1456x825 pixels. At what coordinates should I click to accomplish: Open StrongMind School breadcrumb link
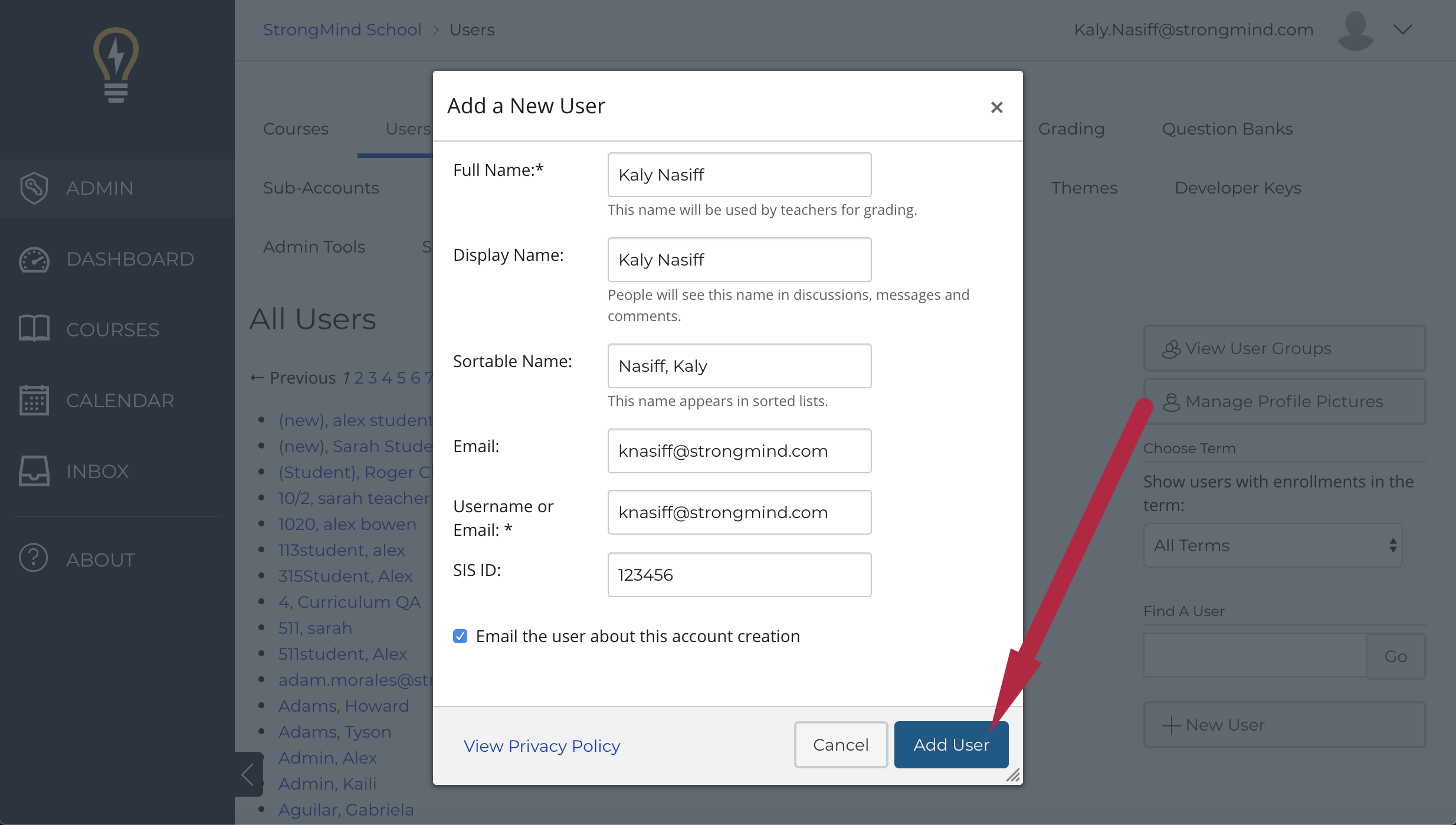(342, 30)
